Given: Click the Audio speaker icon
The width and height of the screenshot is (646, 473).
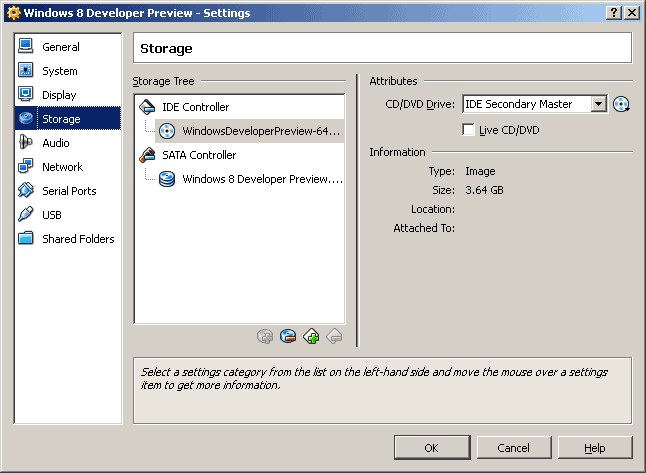Looking at the screenshot, I should coord(26,142).
